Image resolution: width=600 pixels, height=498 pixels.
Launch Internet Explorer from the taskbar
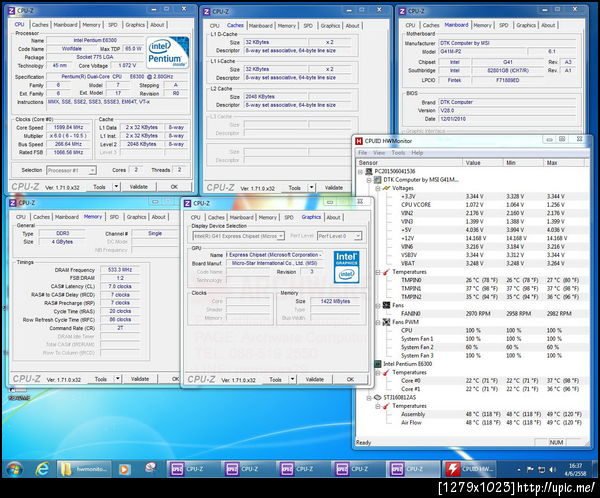click(42, 469)
